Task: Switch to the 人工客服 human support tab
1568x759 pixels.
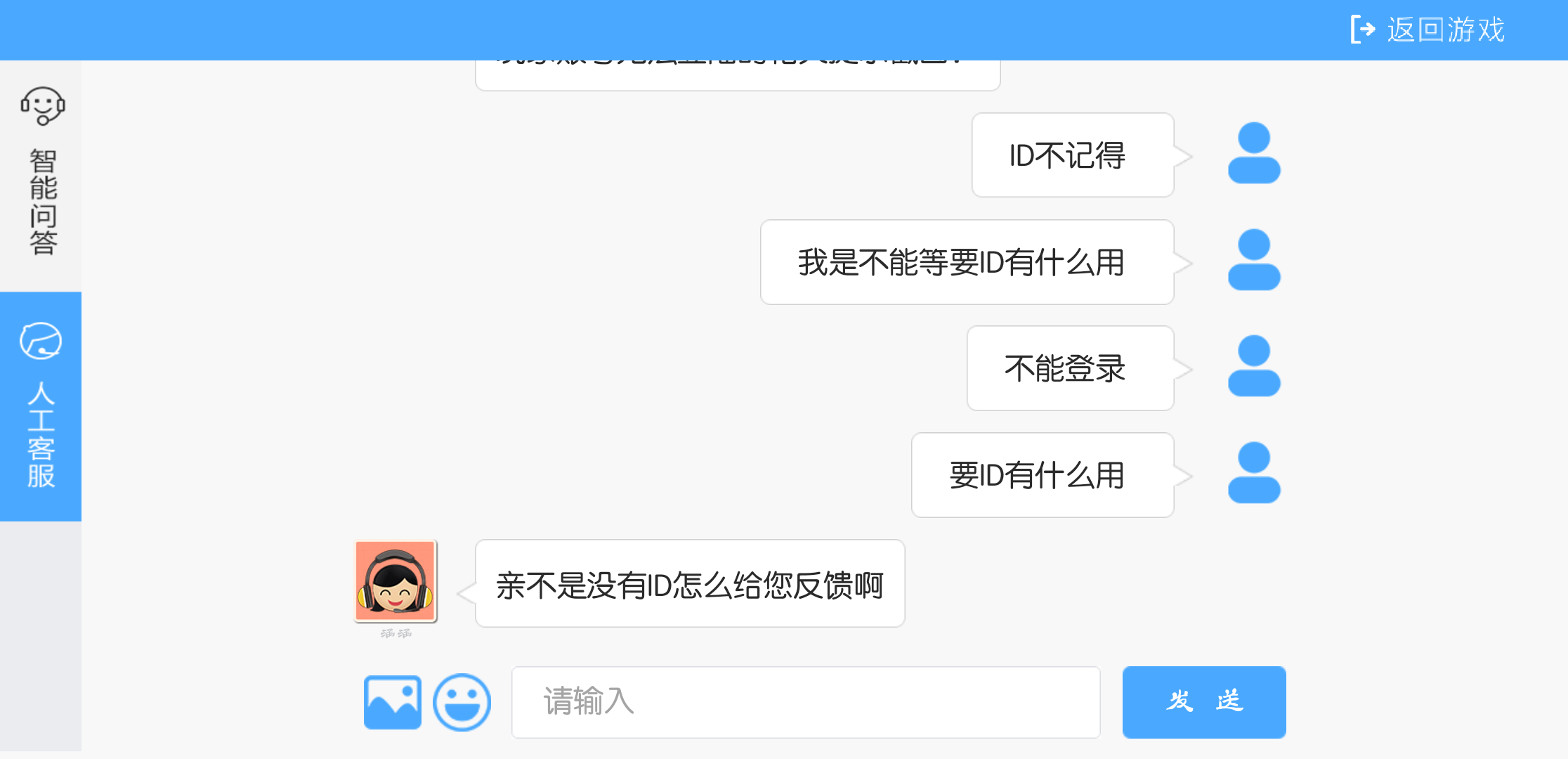Action: click(41, 406)
